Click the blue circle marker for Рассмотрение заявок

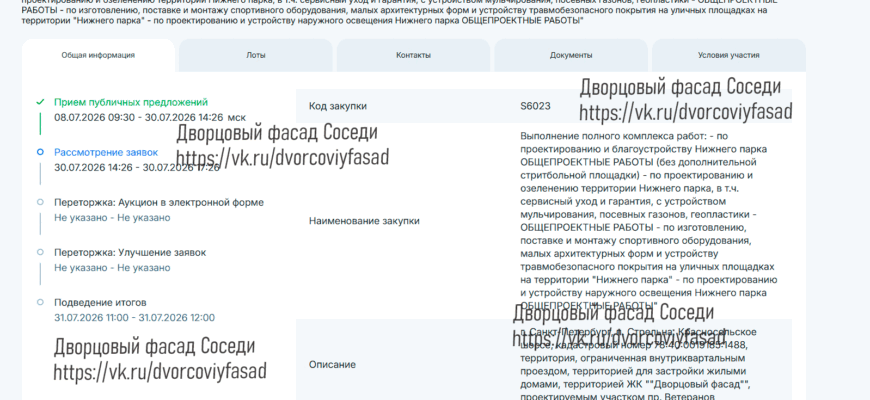coord(40,152)
